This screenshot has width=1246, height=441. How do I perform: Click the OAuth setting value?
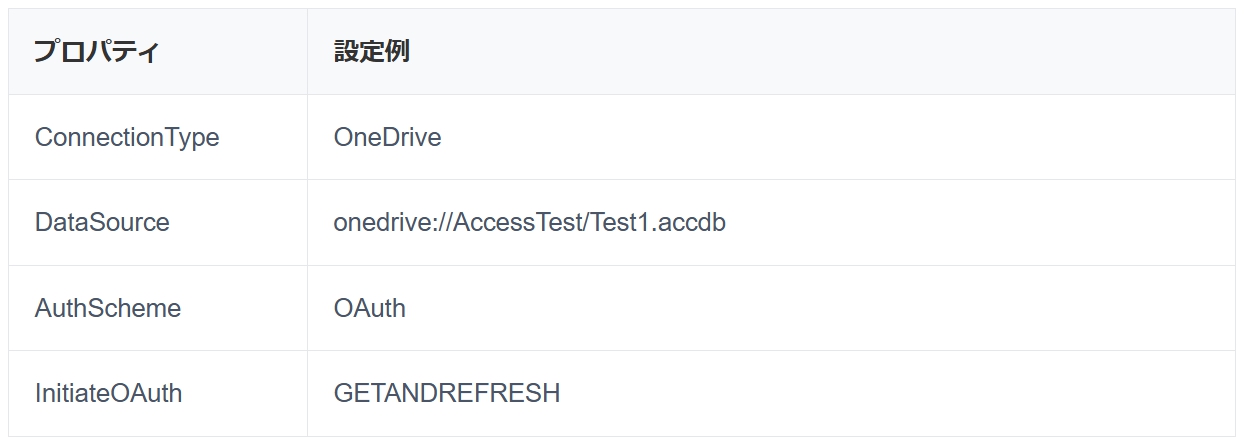pyautogui.click(x=370, y=308)
